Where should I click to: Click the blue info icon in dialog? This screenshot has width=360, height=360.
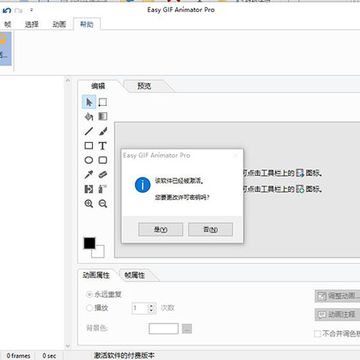[143, 185]
